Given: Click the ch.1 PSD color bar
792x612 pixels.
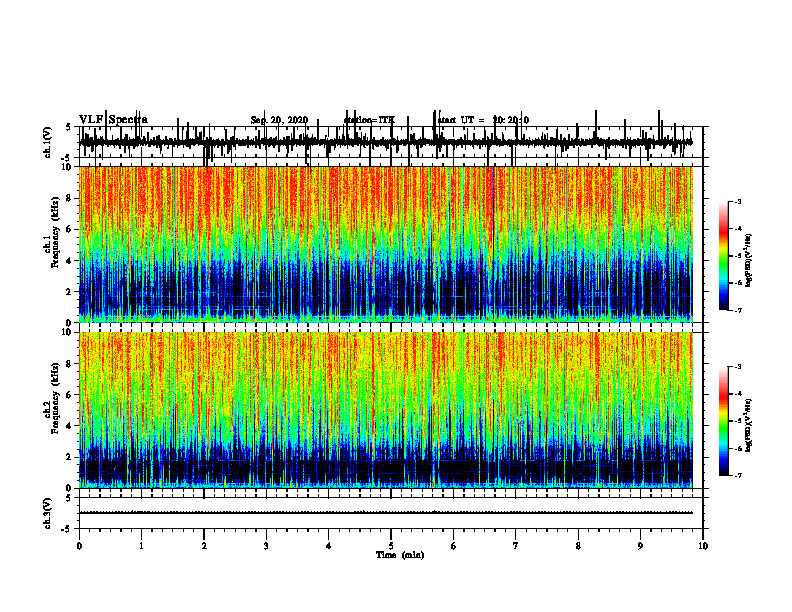Looking at the screenshot, I should click(724, 256).
